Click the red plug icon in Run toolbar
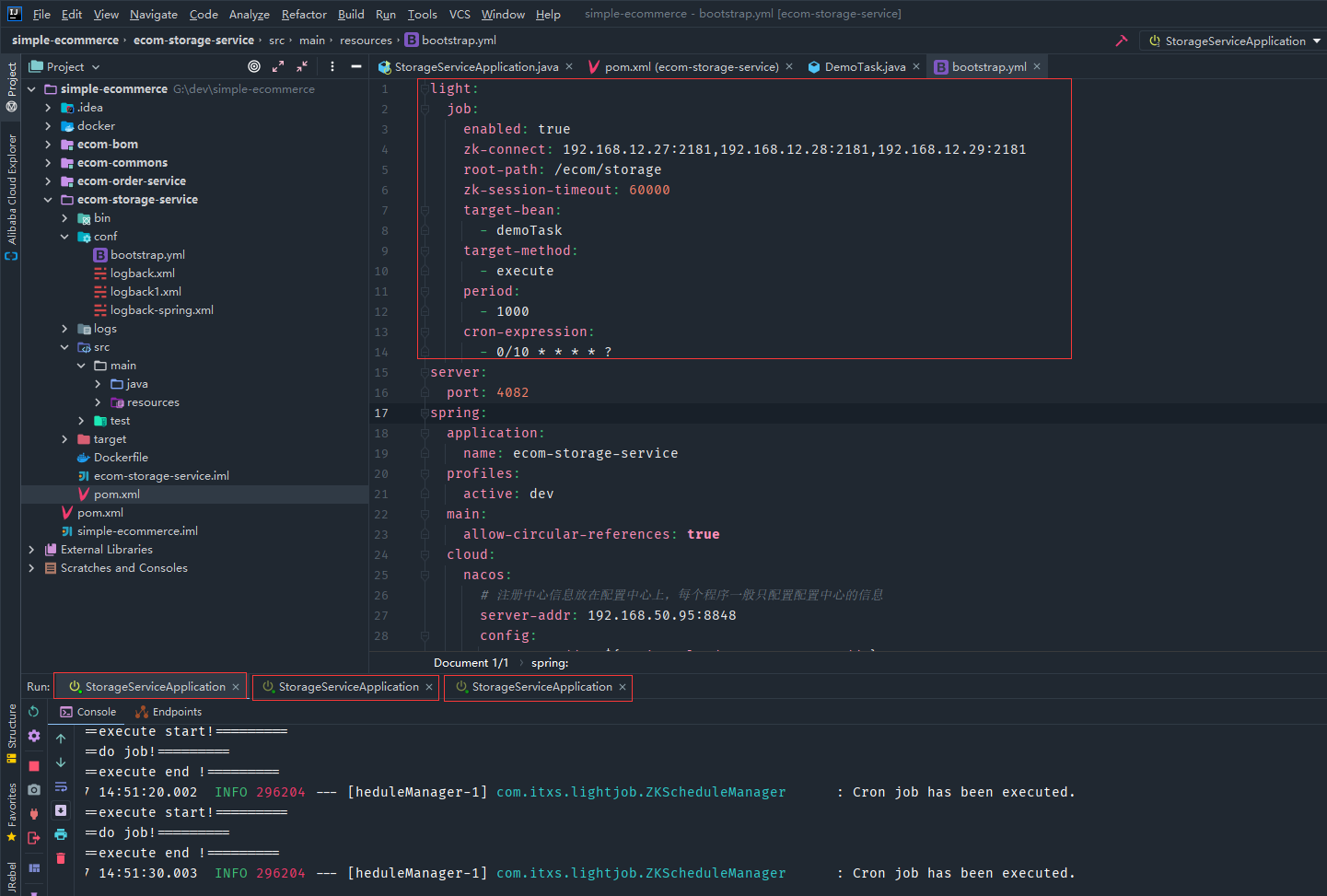 click(x=34, y=814)
